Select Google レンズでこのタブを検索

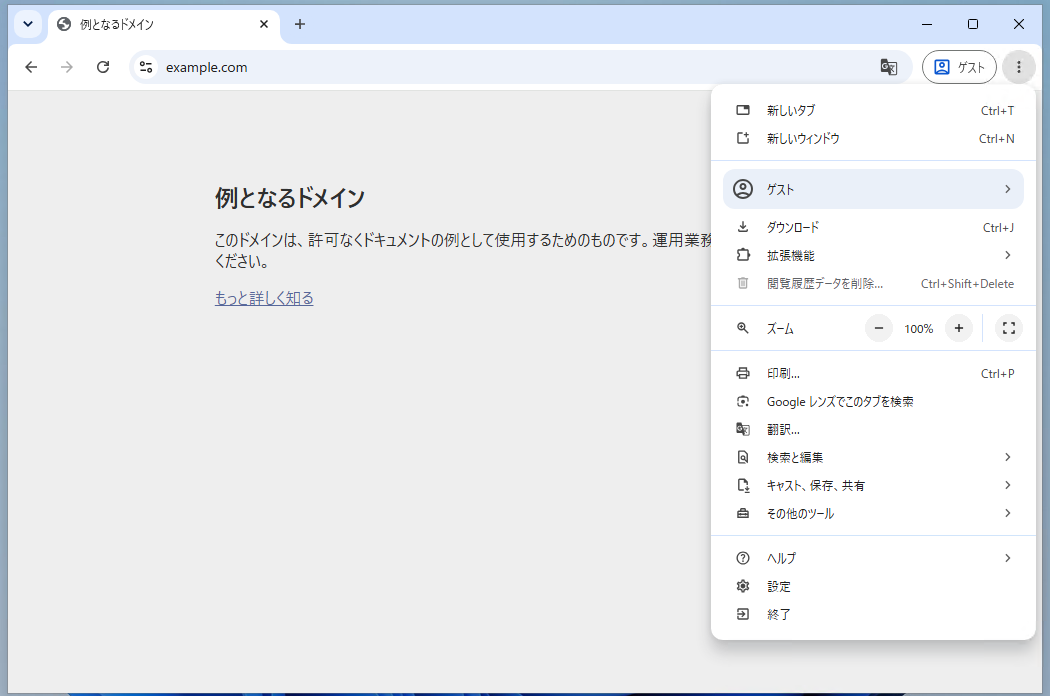(x=873, y=402)
